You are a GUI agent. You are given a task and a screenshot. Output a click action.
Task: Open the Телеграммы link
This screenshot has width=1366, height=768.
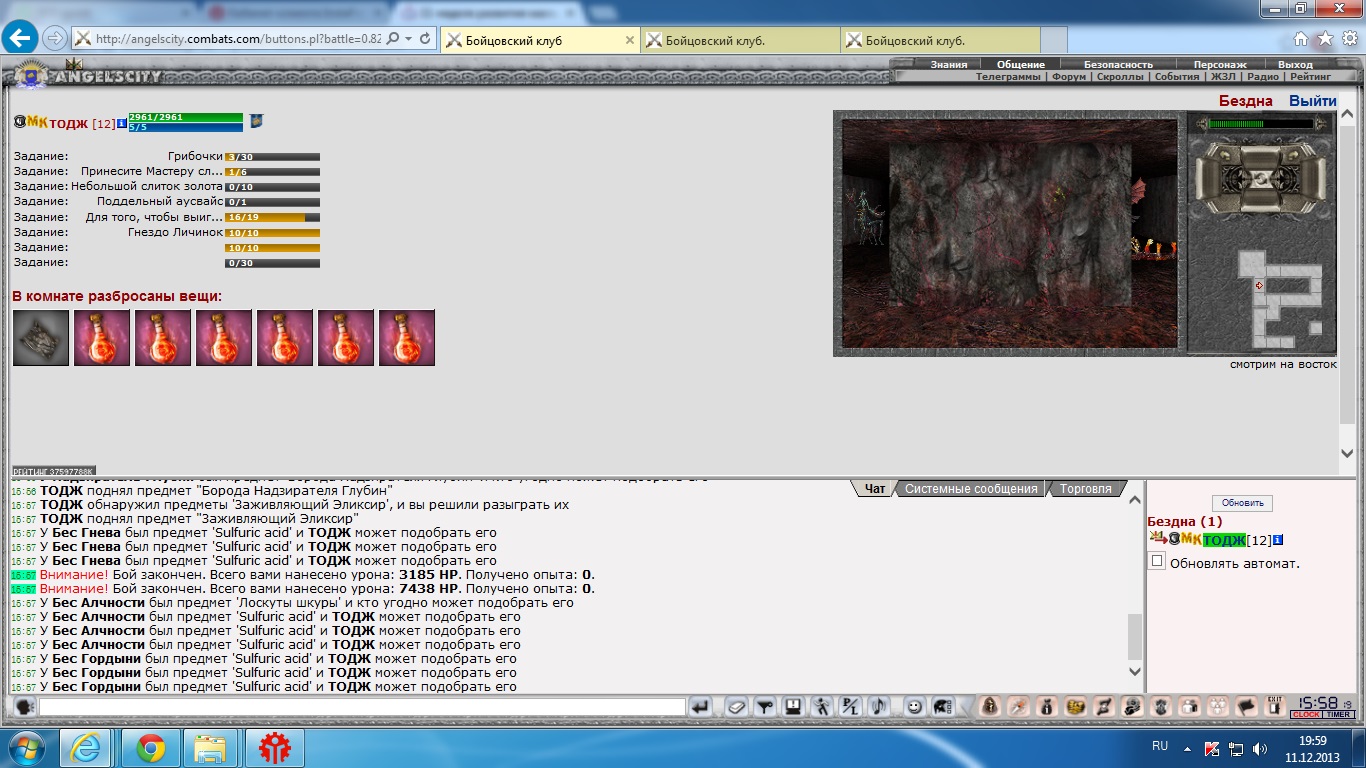(x=1009, y=76)
